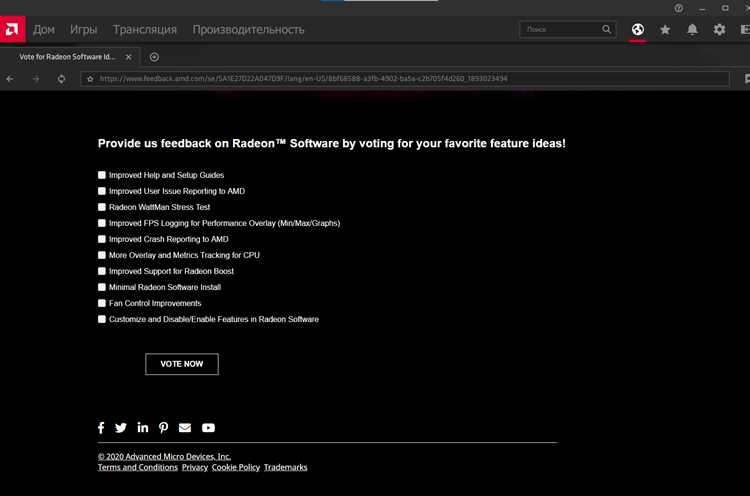Check Fan Control Improvements
This screenshot has height=496, width=750.
coord(102,303)
